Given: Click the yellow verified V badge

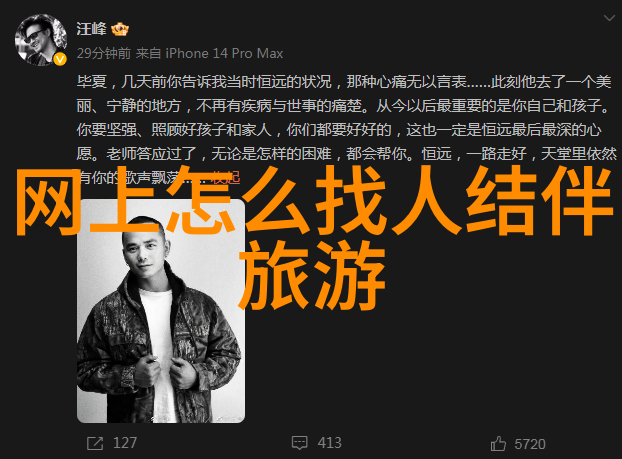Looking at the screenshot, I should 60,59.
